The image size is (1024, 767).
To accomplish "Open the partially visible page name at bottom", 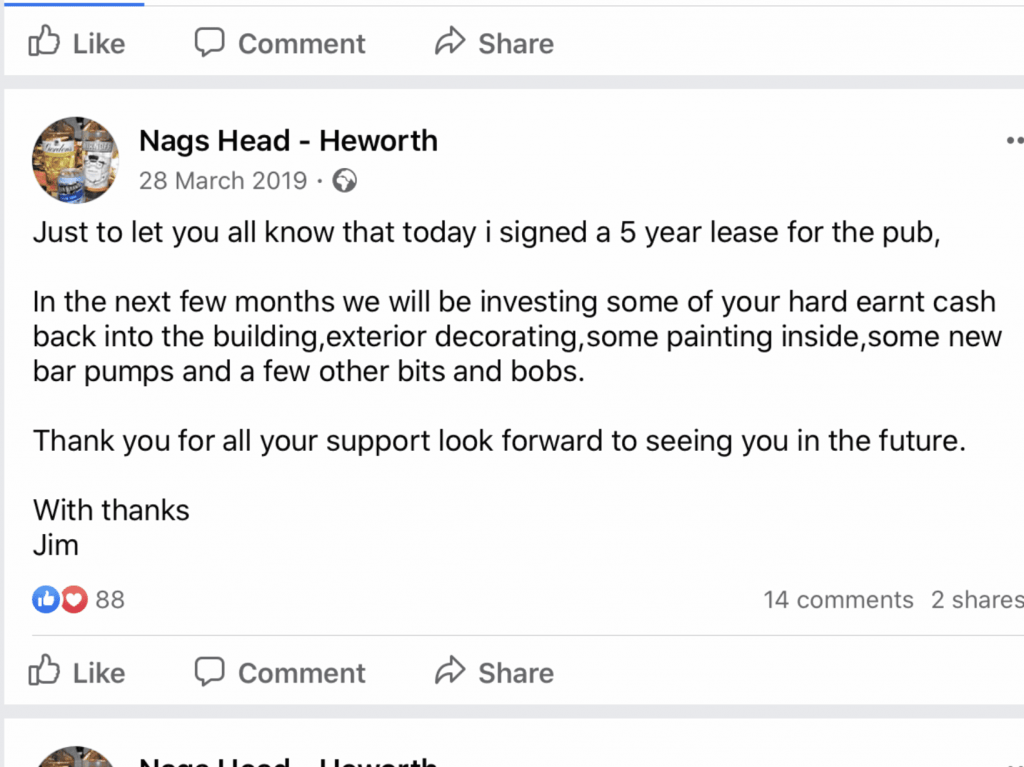I will [288, 760].
